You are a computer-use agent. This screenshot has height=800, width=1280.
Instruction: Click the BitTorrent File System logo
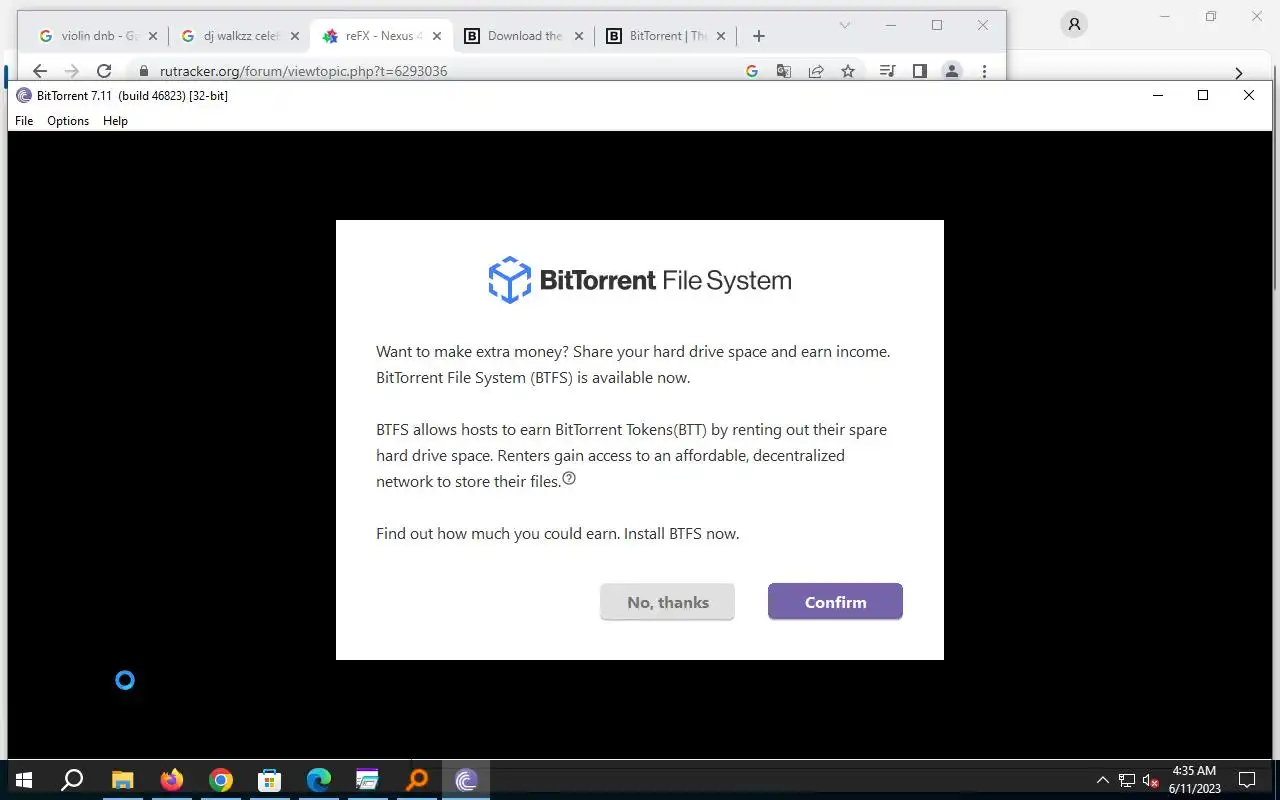[640, 280]
